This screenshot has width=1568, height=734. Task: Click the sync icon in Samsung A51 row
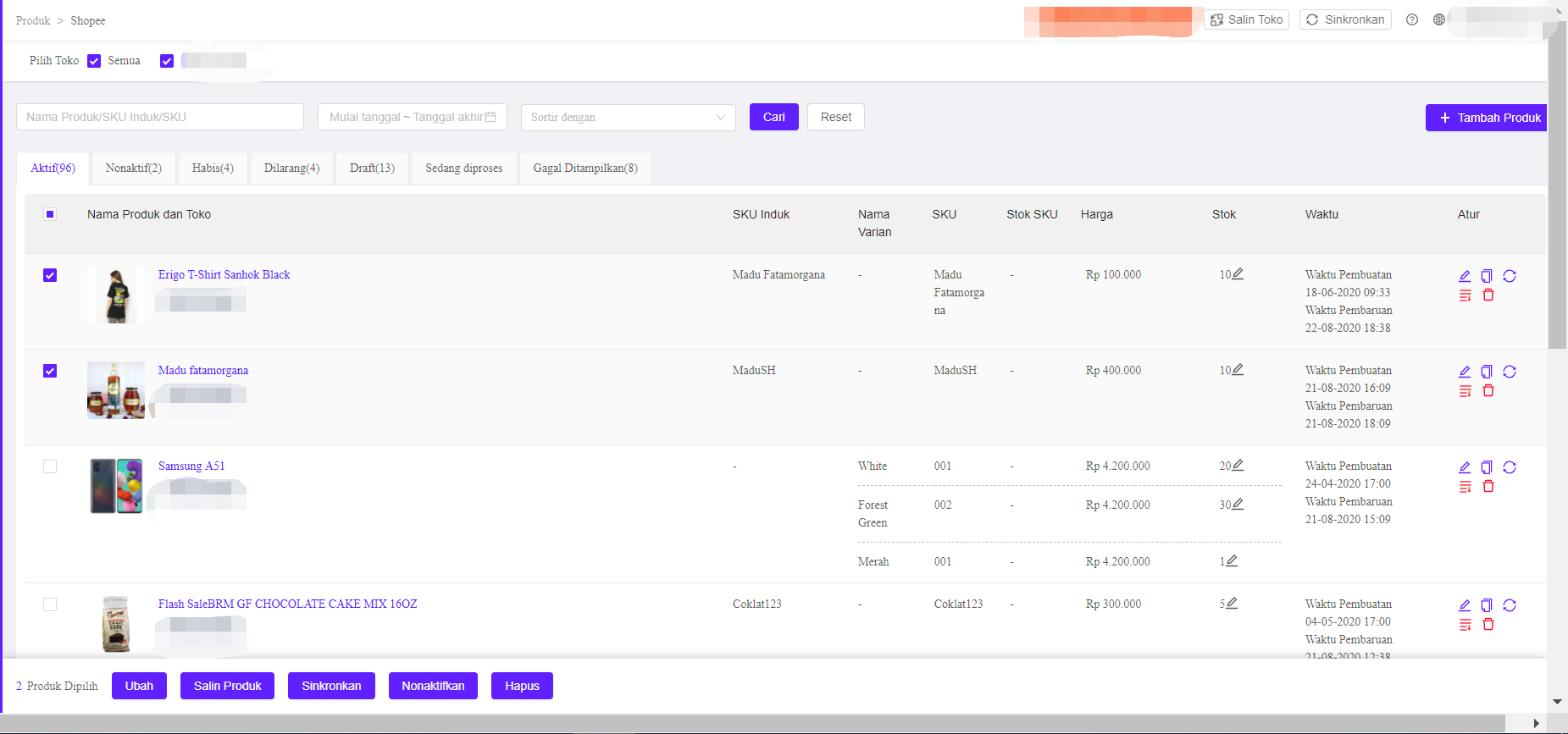click(1510, 467)
